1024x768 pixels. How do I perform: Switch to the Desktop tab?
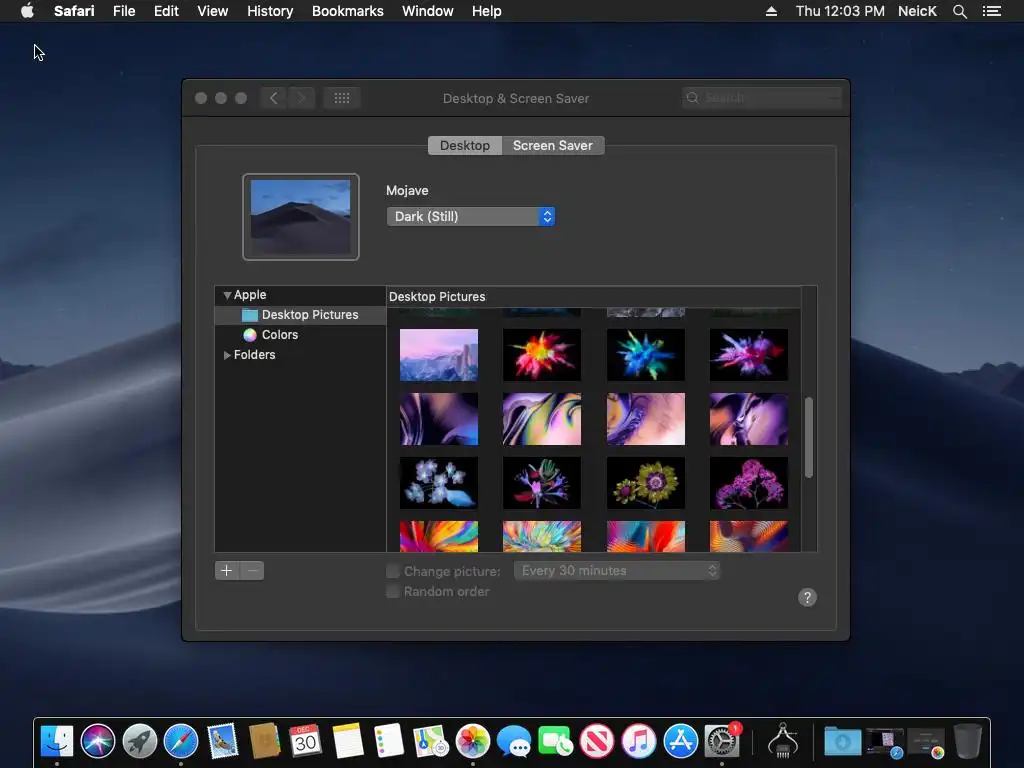(464, 146)
